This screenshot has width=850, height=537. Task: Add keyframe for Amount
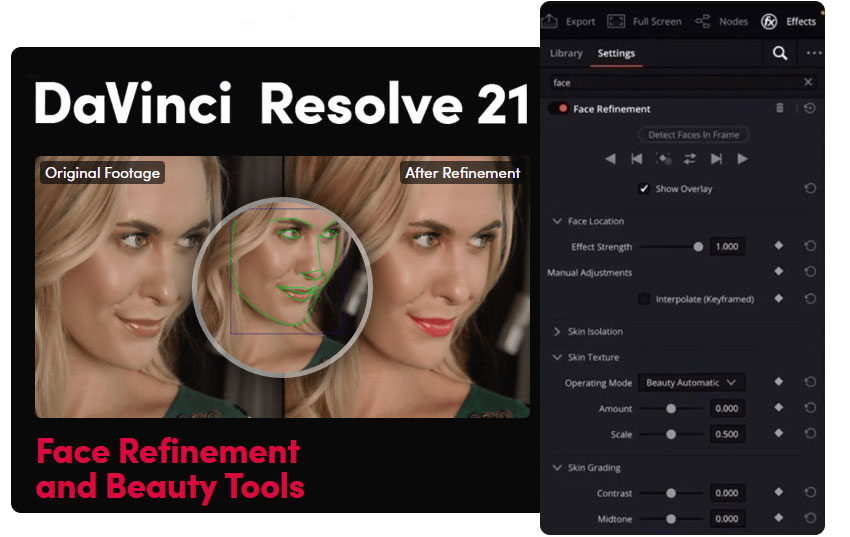pos(778,407)
